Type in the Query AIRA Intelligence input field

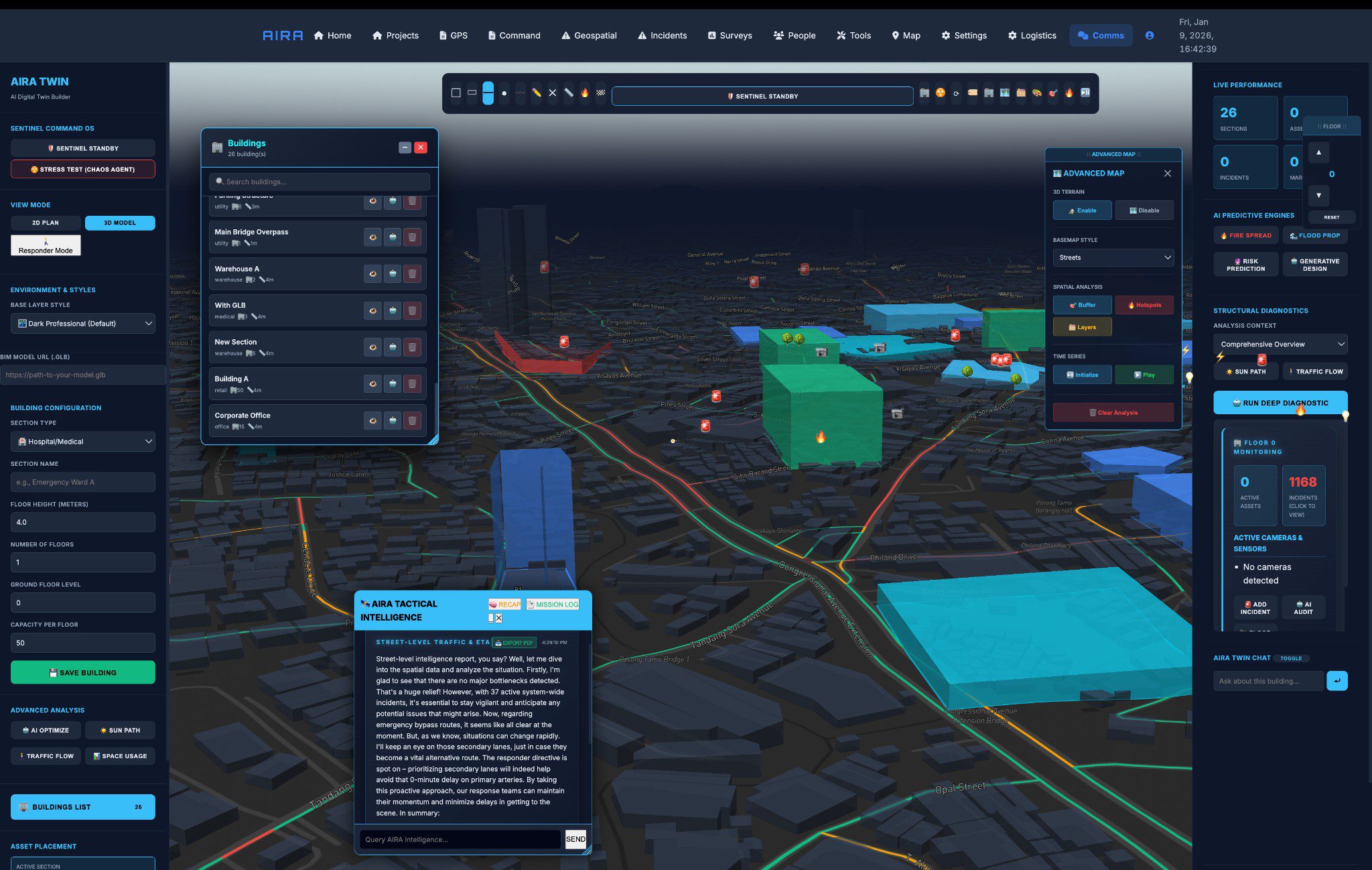(x=460, y=839)
